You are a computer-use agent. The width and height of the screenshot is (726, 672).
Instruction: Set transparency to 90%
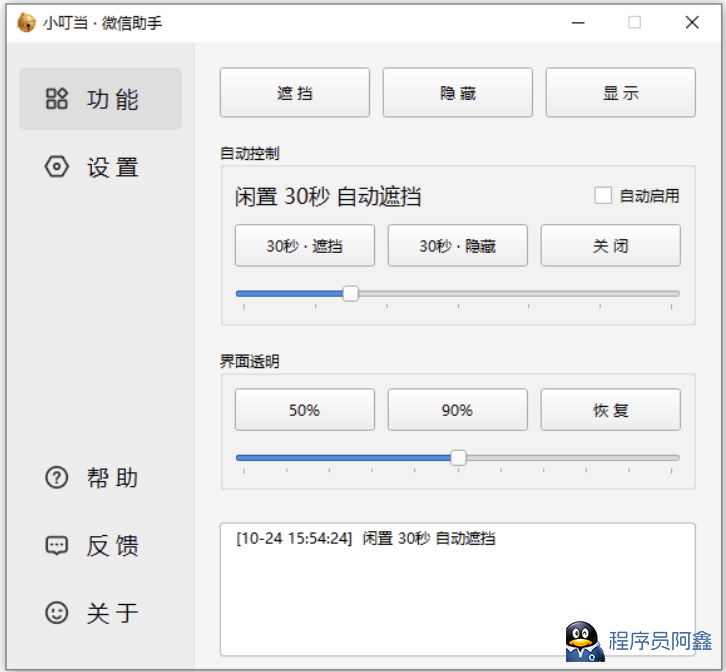[457, 410]
